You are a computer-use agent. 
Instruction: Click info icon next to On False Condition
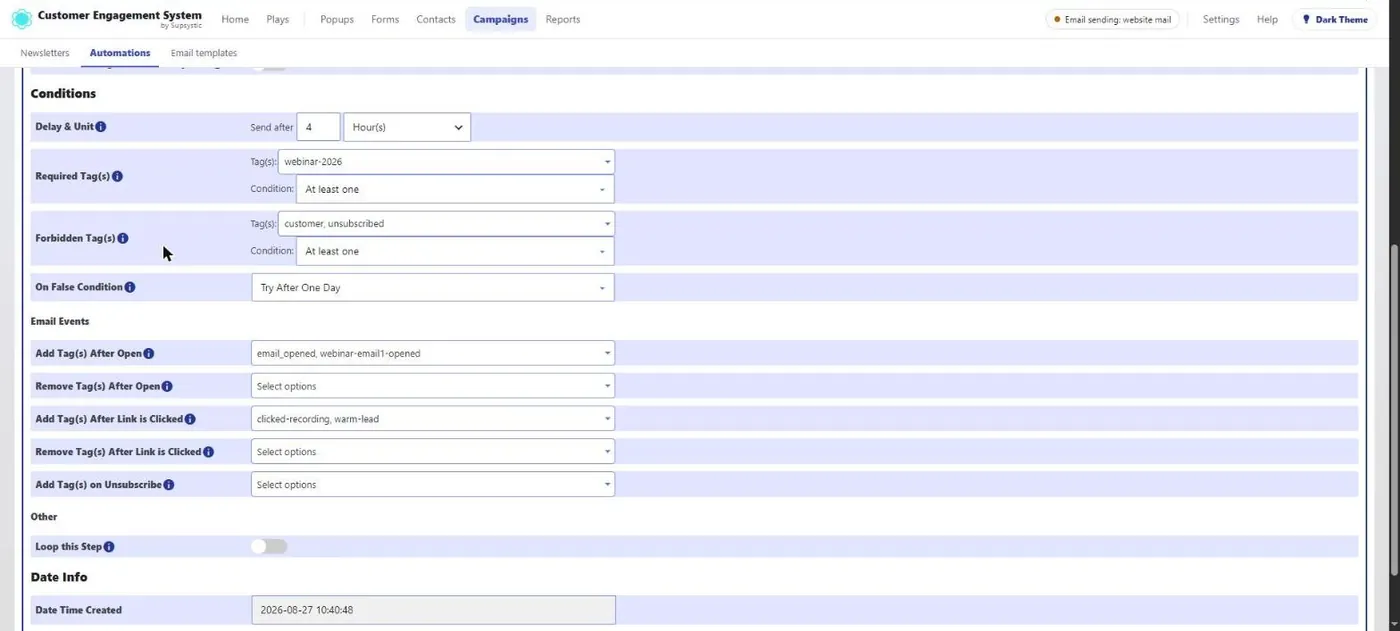pyautogui.click(x=130, y=287)
